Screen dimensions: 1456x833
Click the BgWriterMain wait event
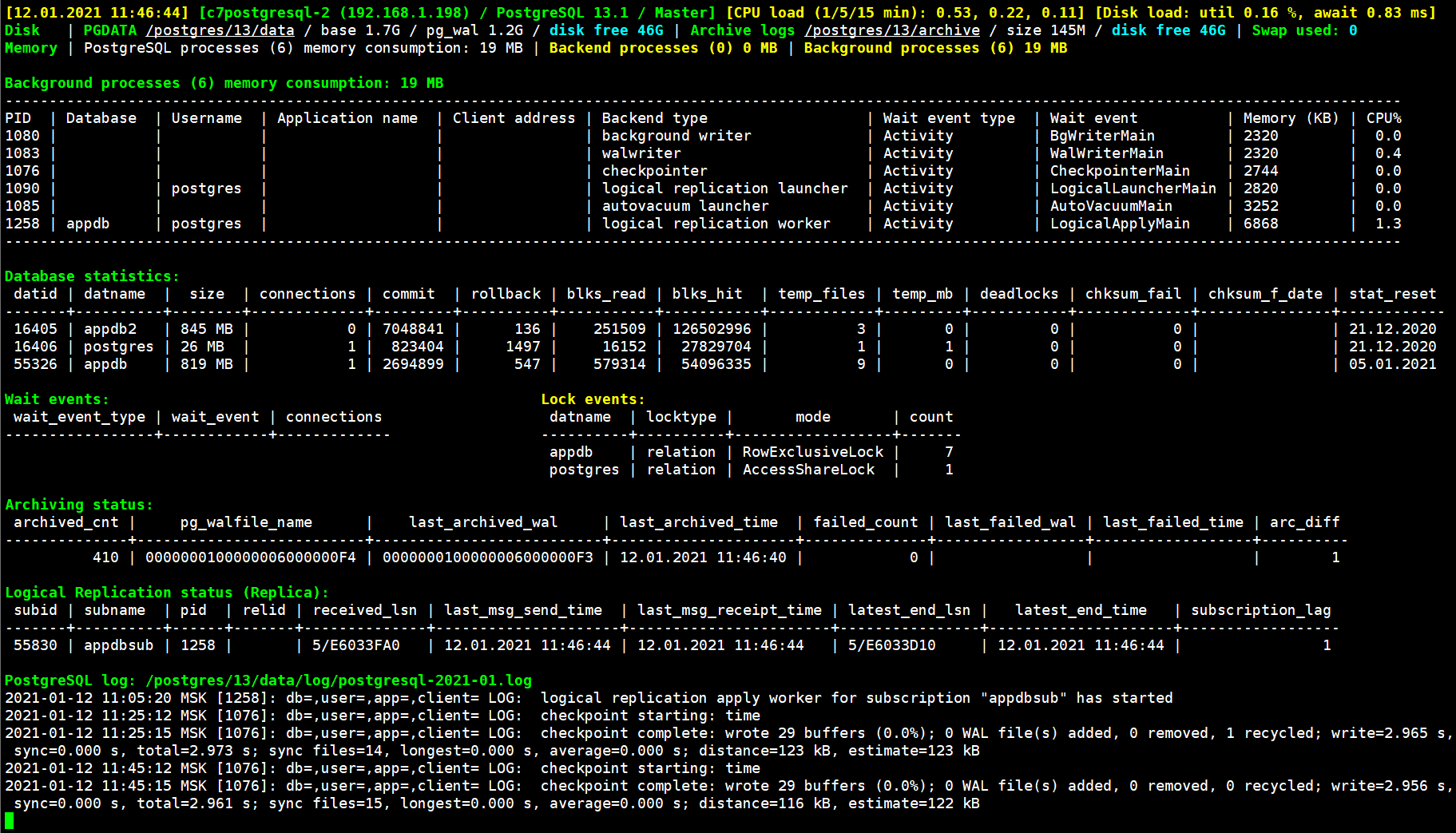tap(1102, 136)
